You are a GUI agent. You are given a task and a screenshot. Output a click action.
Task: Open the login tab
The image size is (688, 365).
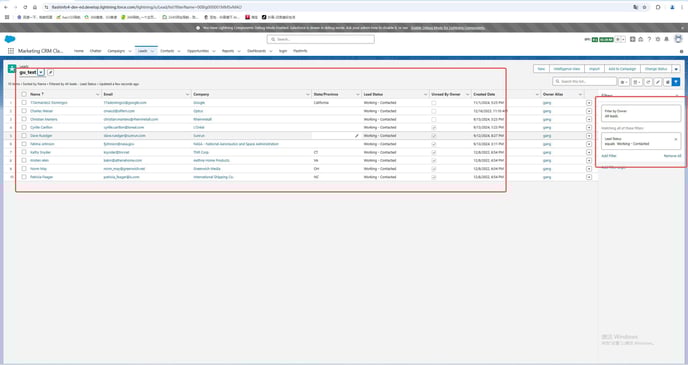coord(283,51)
